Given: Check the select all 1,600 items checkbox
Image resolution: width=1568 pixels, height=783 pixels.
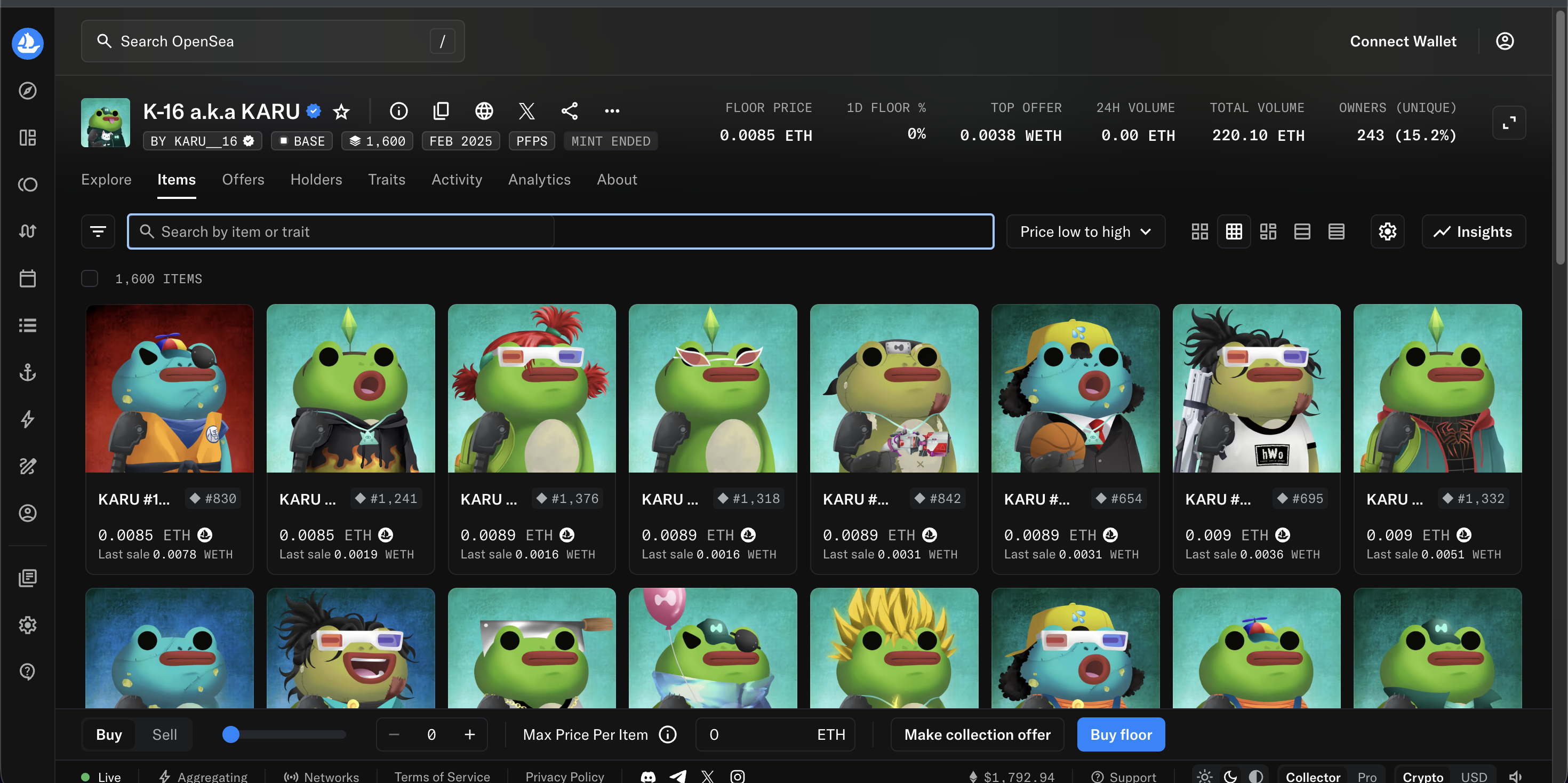Looking at the screenshot, I should [x=90, y=278].
